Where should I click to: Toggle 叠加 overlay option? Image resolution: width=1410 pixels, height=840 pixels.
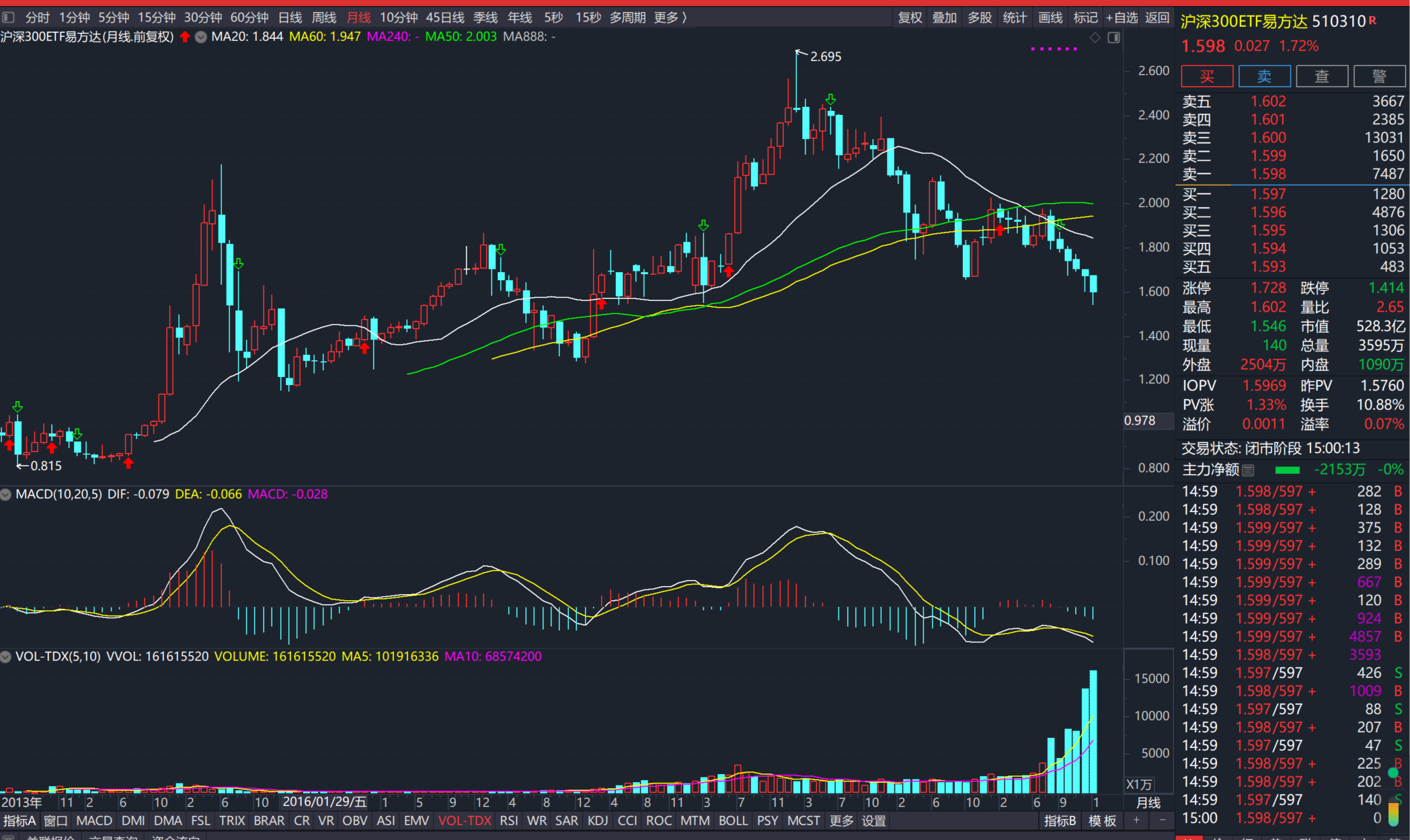pyautogui.click(x=944, y=17)
